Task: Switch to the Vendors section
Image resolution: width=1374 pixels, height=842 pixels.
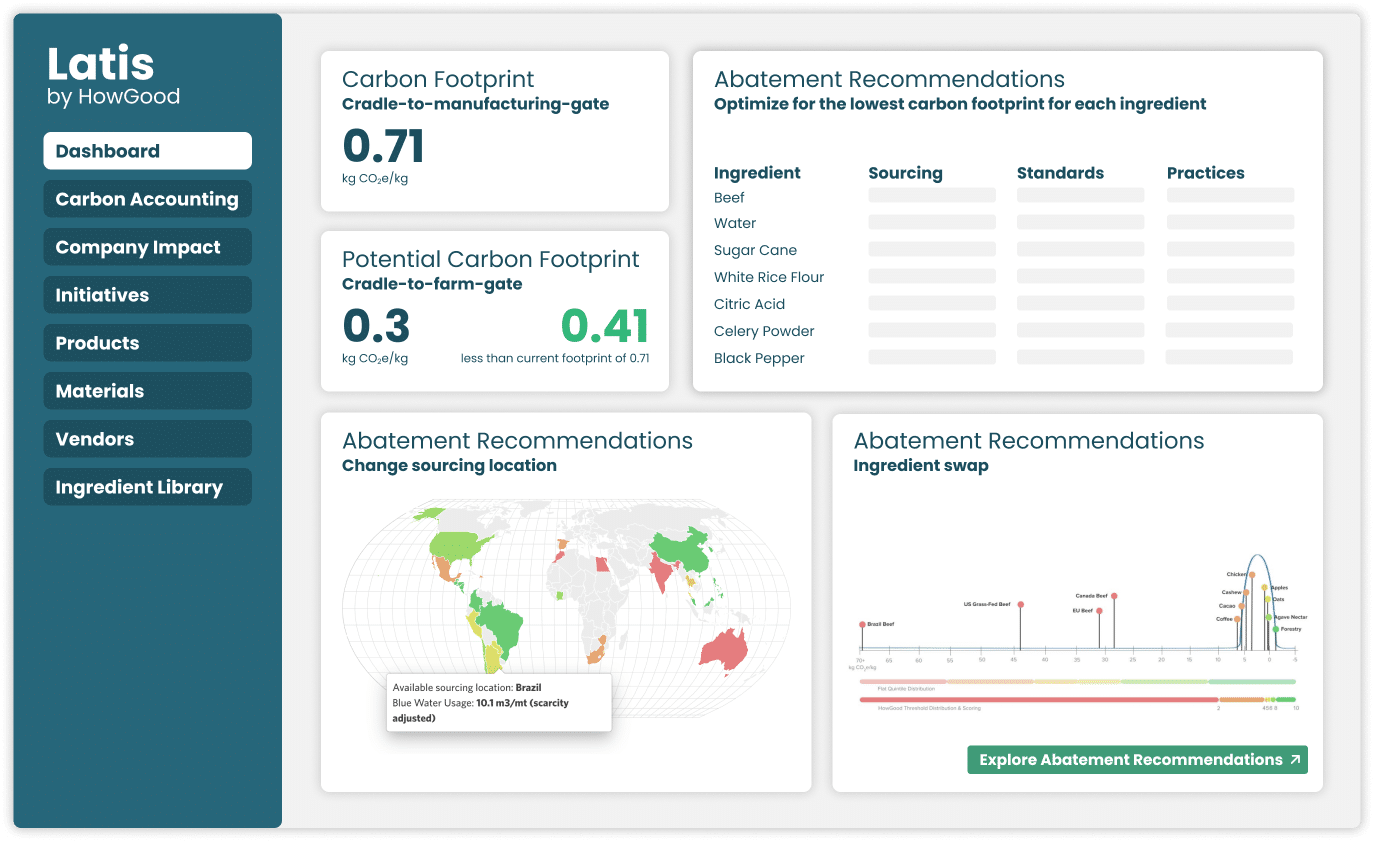Action: click(x=147, y=439)
